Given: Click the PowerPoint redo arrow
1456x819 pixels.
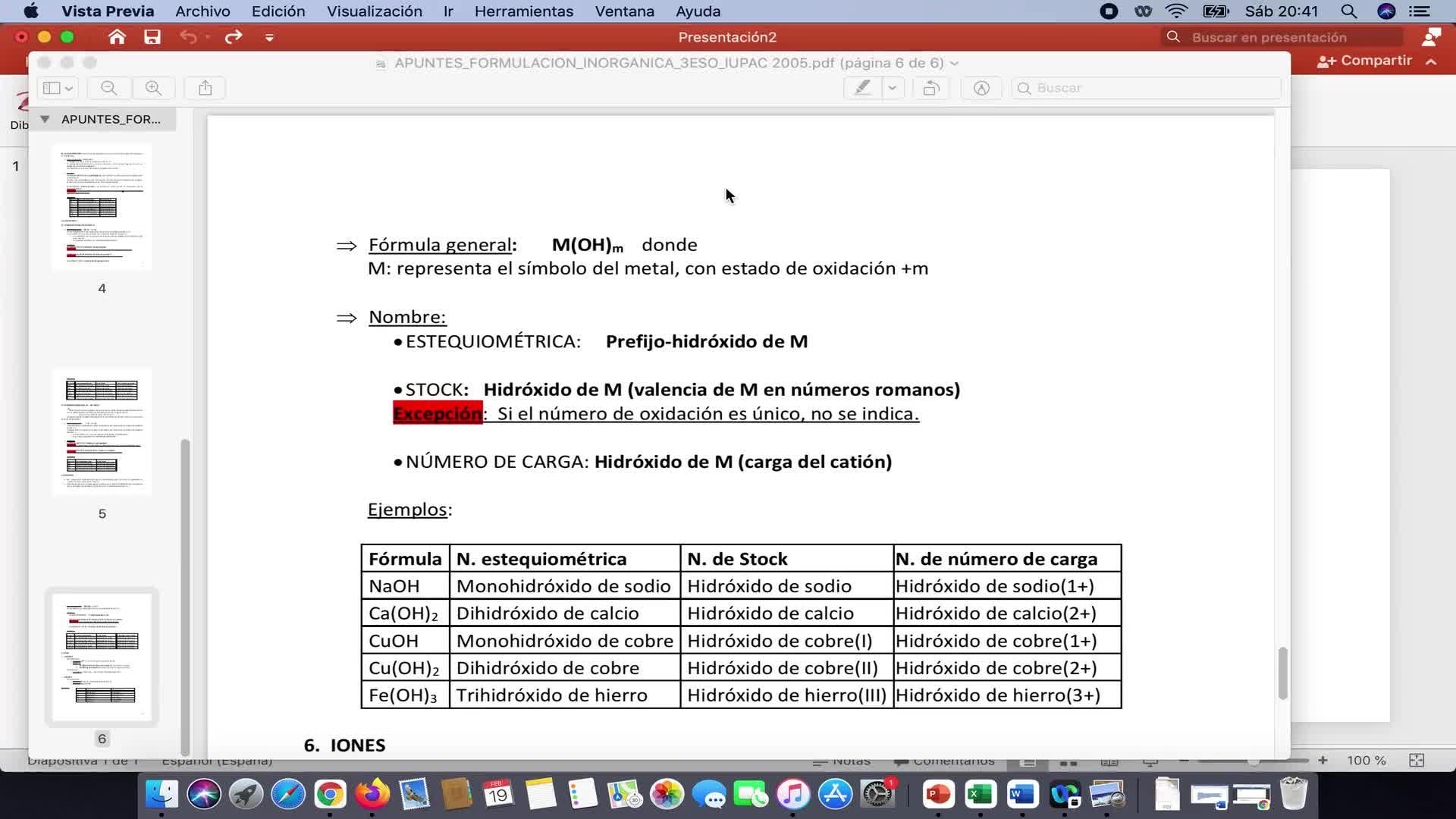Looking at the screenshot, I should pos(233,37).
